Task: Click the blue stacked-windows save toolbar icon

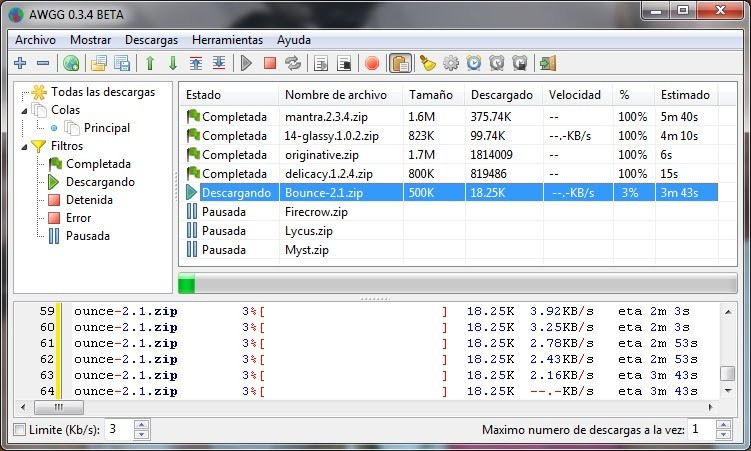Action: (122, 63)
